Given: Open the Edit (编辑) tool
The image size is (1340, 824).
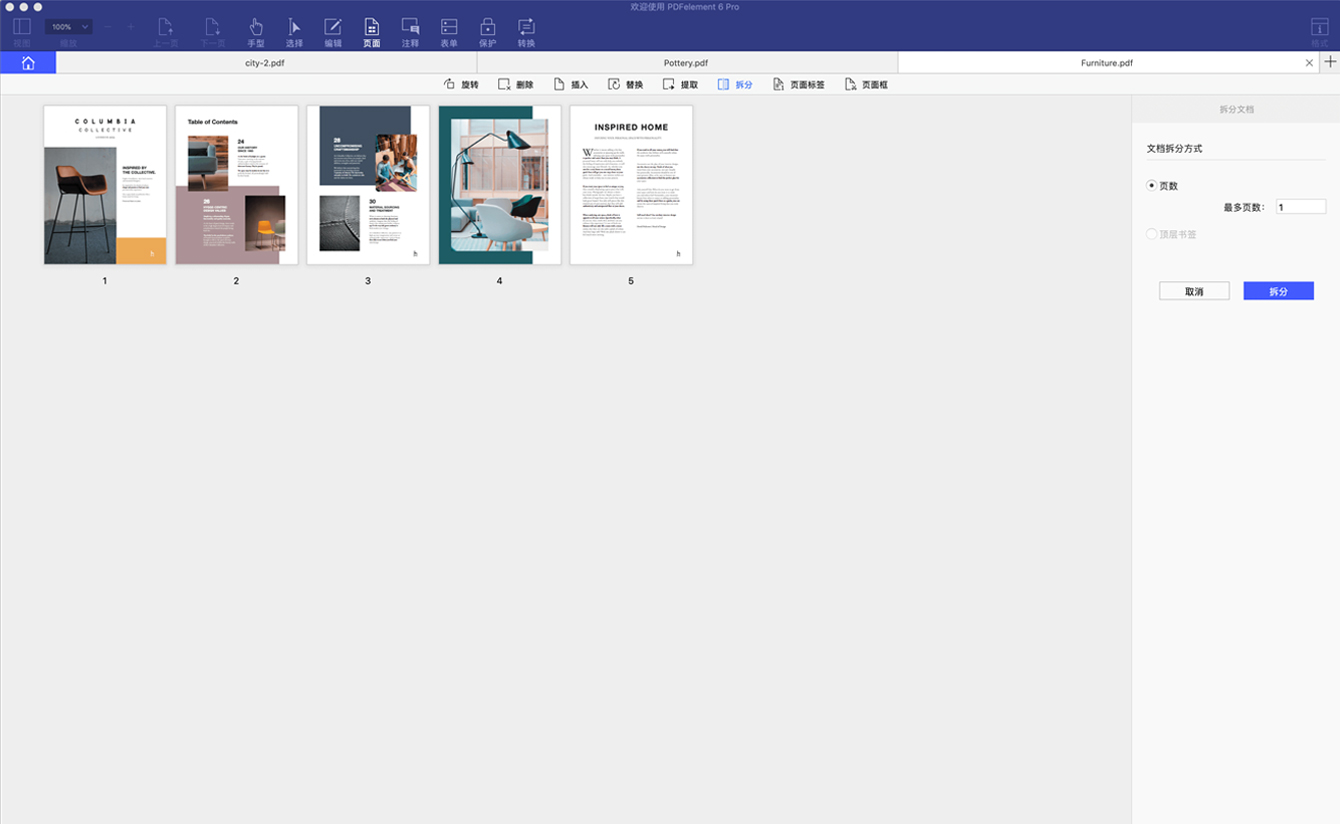Looking at the screenshot, I should (333, 31).
